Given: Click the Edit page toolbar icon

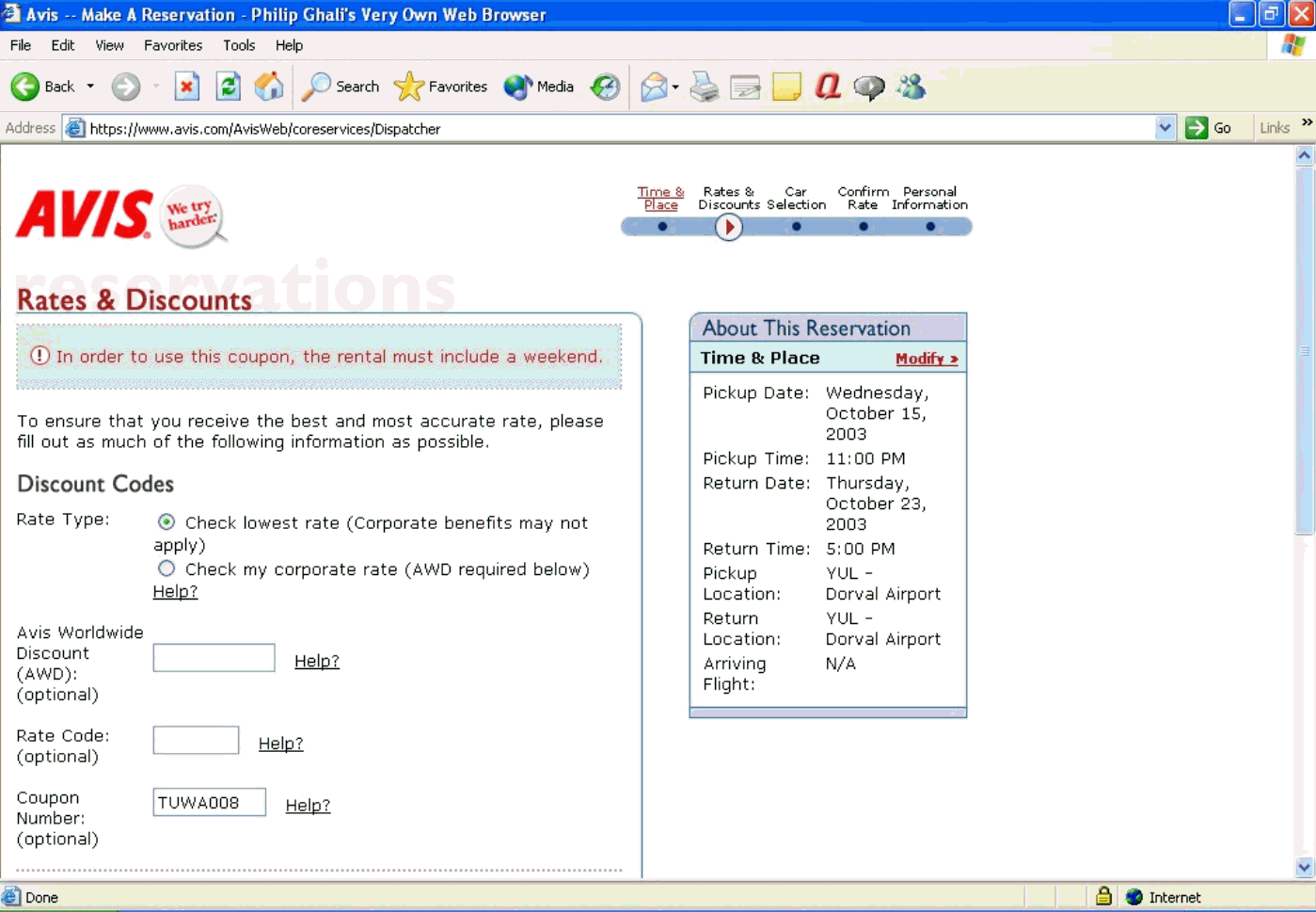Looking at the screenshot, I should (745, 87).
